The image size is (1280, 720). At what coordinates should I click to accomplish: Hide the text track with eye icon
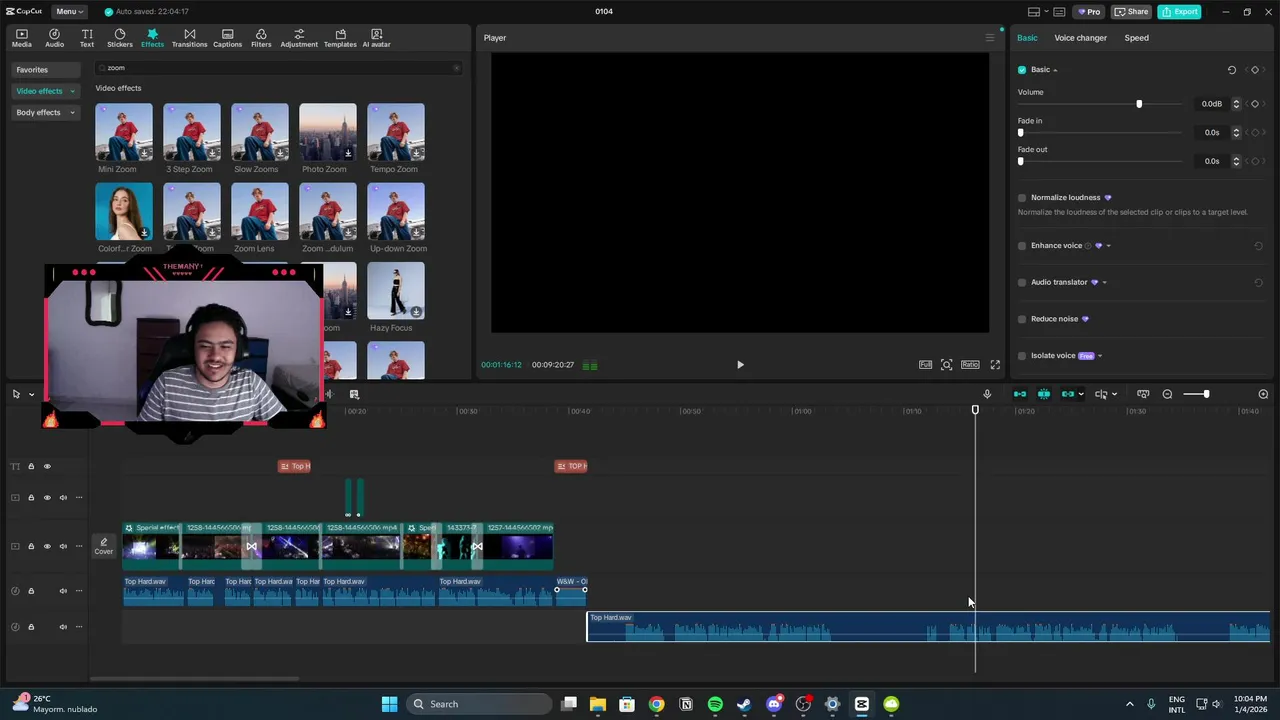47,466
